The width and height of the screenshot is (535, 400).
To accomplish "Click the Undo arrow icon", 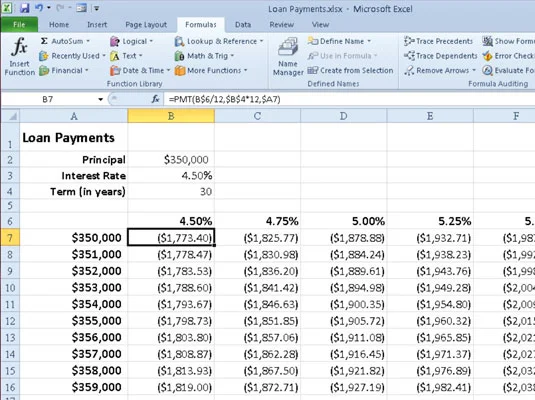I will point(39,8).
